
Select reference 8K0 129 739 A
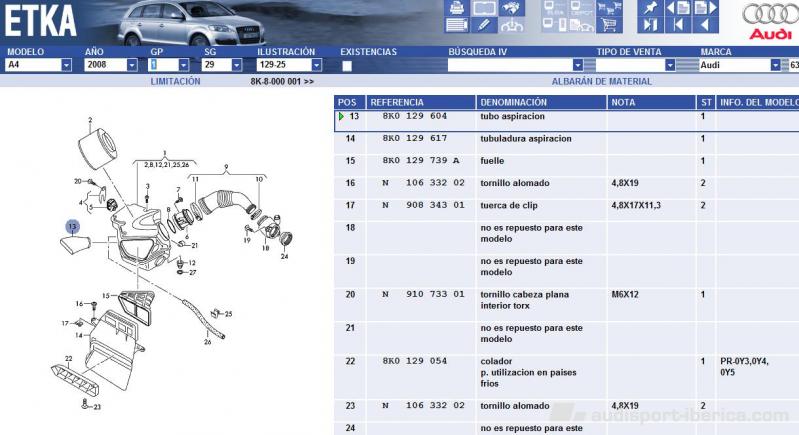tap(421, 160)
